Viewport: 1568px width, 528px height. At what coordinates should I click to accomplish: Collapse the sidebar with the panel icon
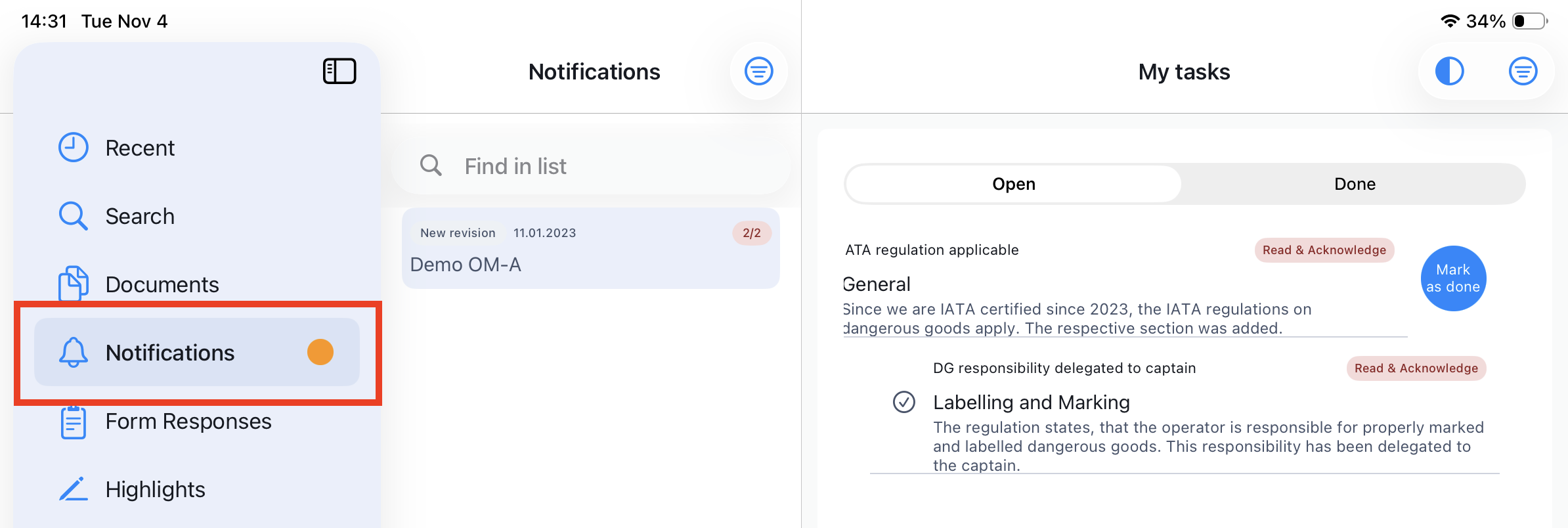339,71
